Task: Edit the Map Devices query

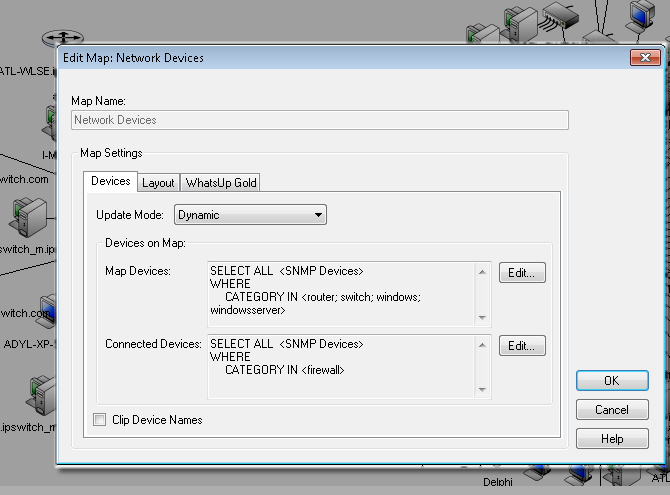Action: [522, 273]
